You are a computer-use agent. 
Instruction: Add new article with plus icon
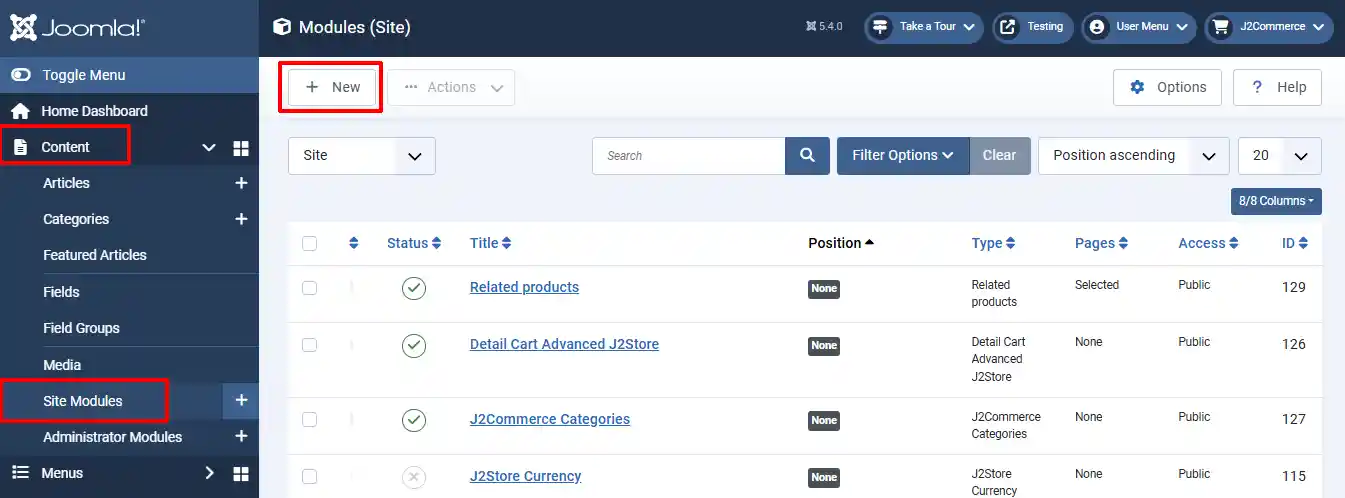pos(241,183)
